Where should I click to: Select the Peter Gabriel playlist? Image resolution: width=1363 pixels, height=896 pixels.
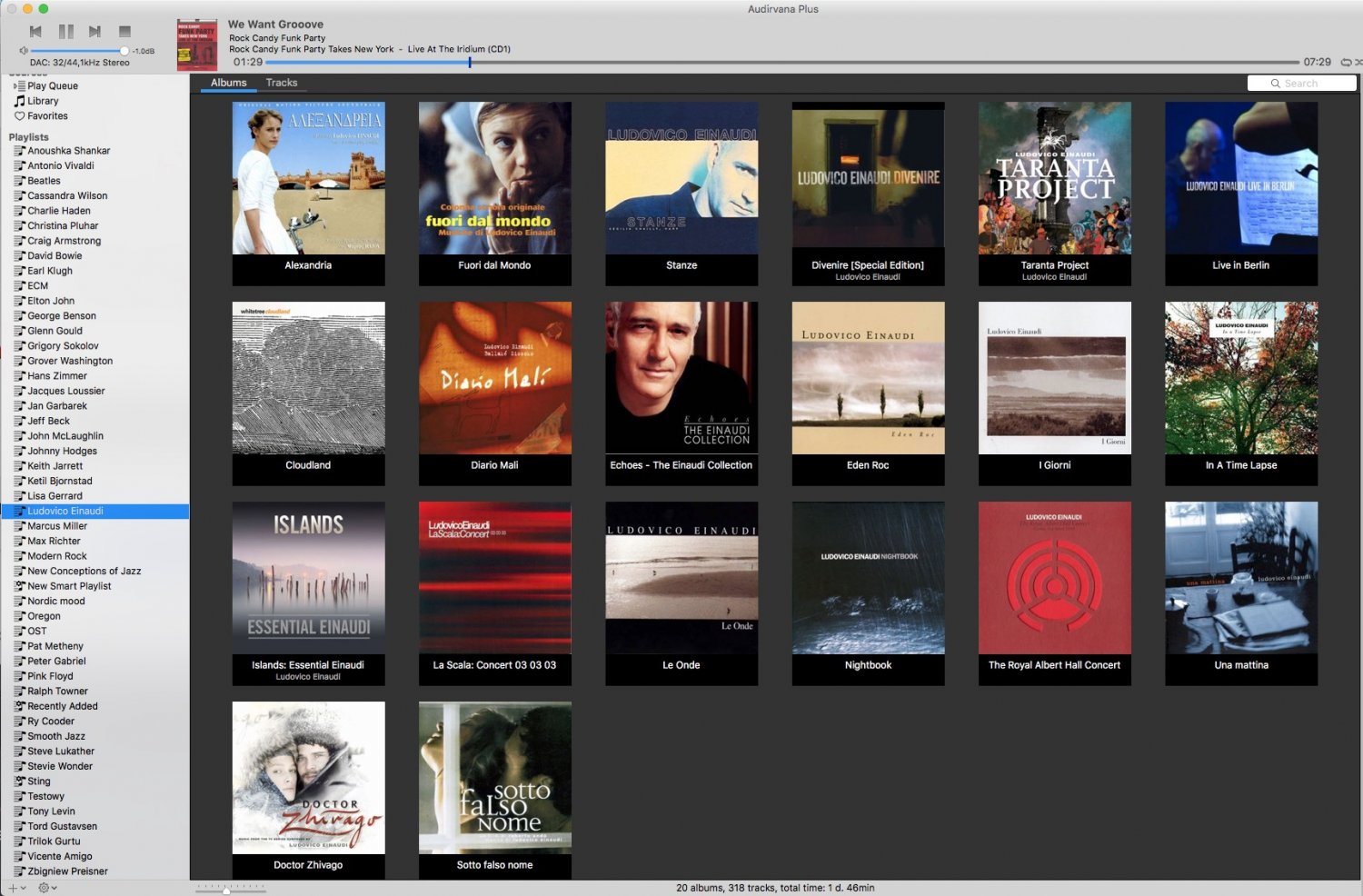(95, 662)
